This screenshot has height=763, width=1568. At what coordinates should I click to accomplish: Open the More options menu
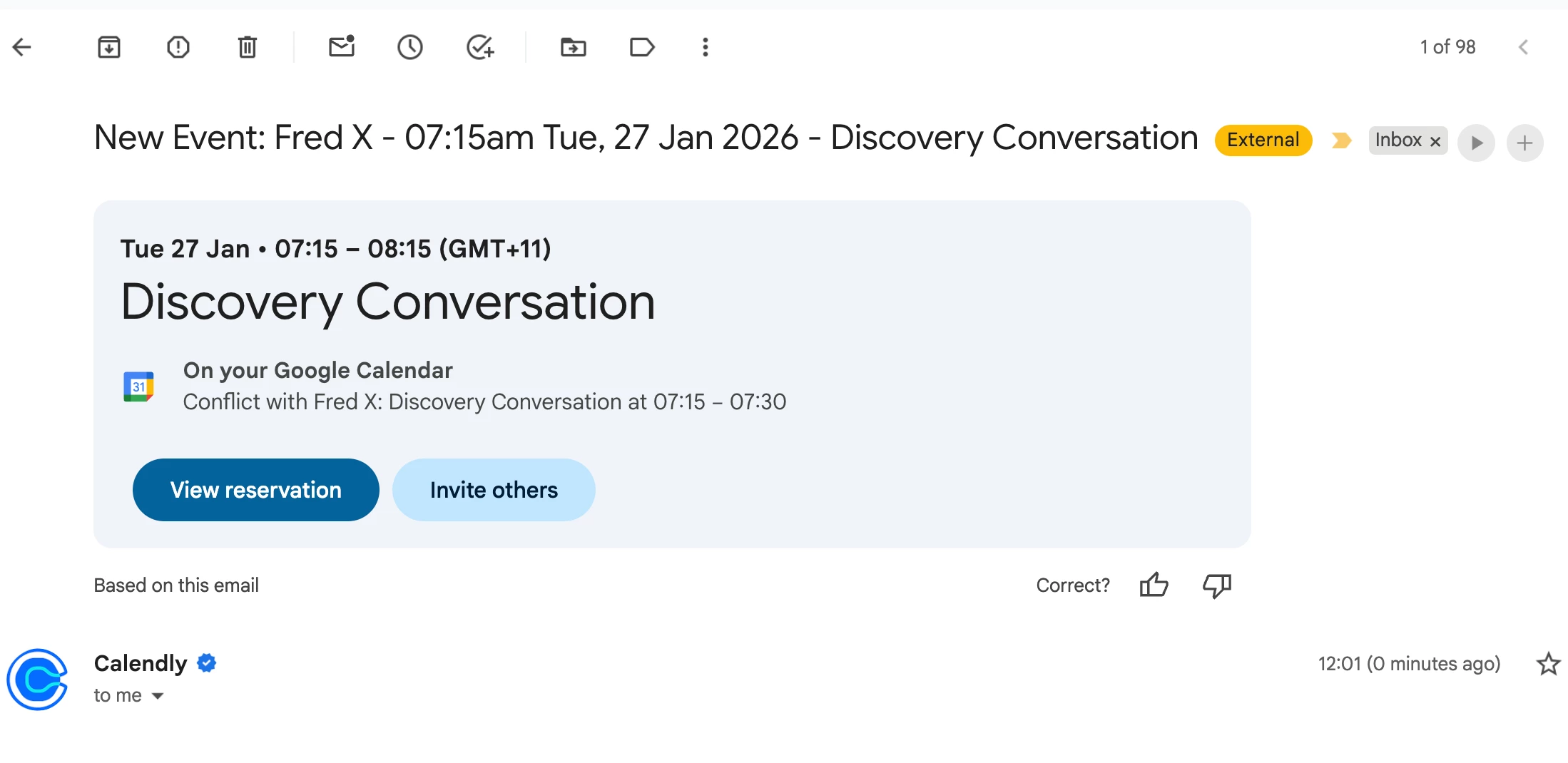[x=705, y=48]
